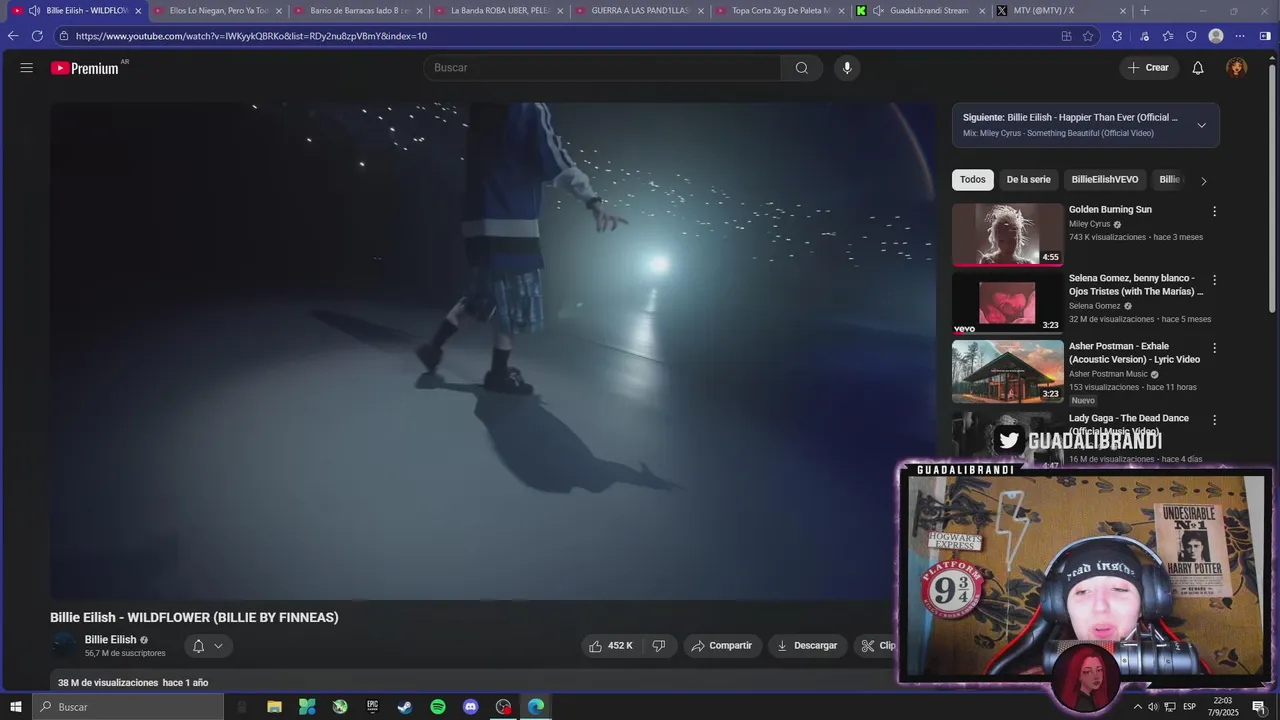This screenshot has width=1280, height=720.
Task: Open the browser shield icon
Action: pyautogui.click(x=1191, y=36)
